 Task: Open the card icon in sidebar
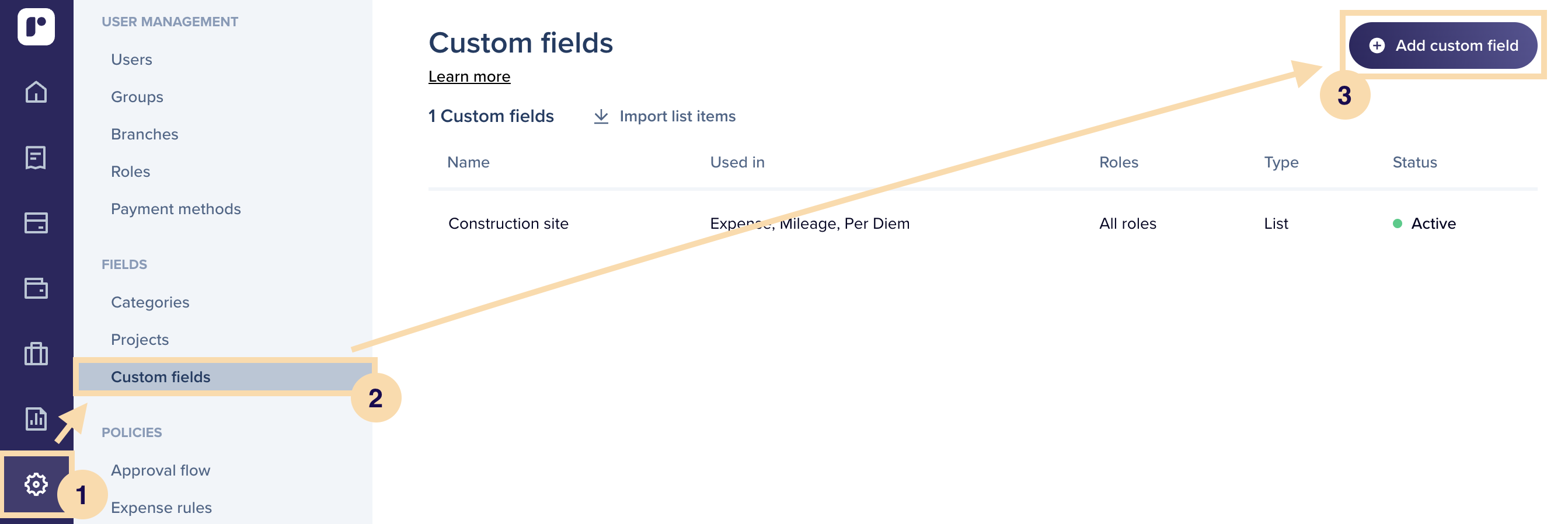(36, 223)
